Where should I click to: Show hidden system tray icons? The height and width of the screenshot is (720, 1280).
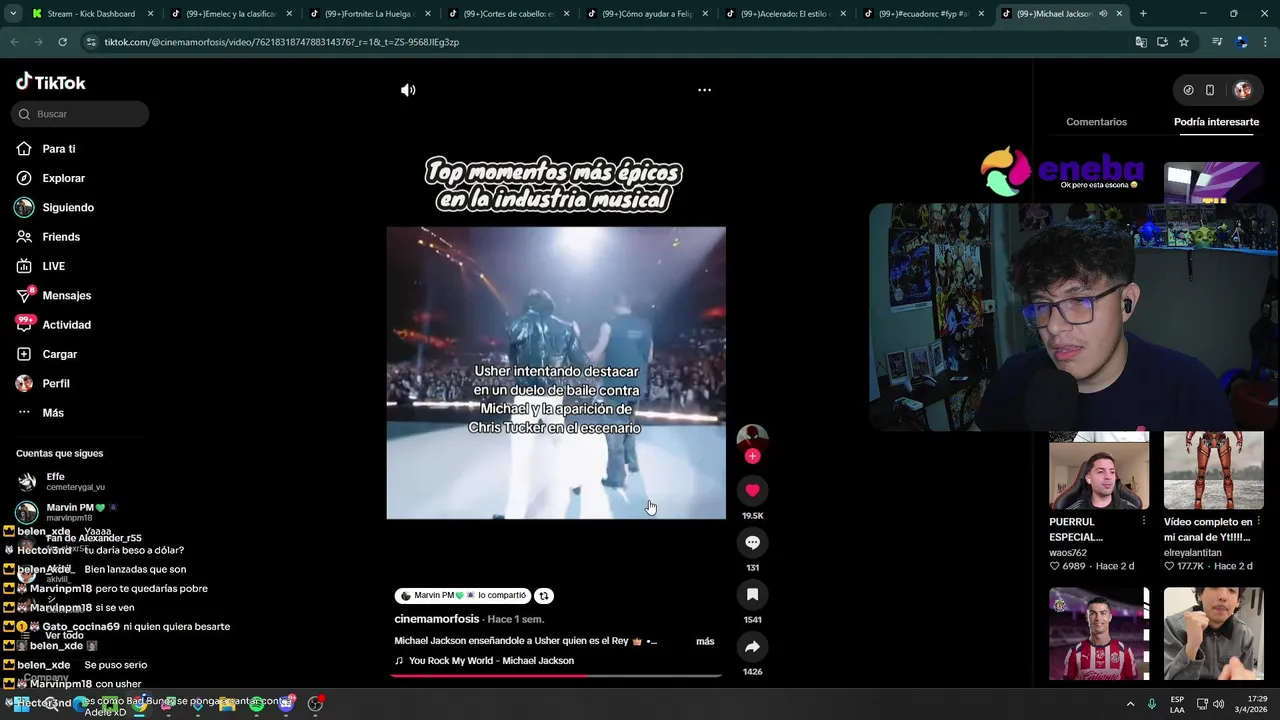1130,704
